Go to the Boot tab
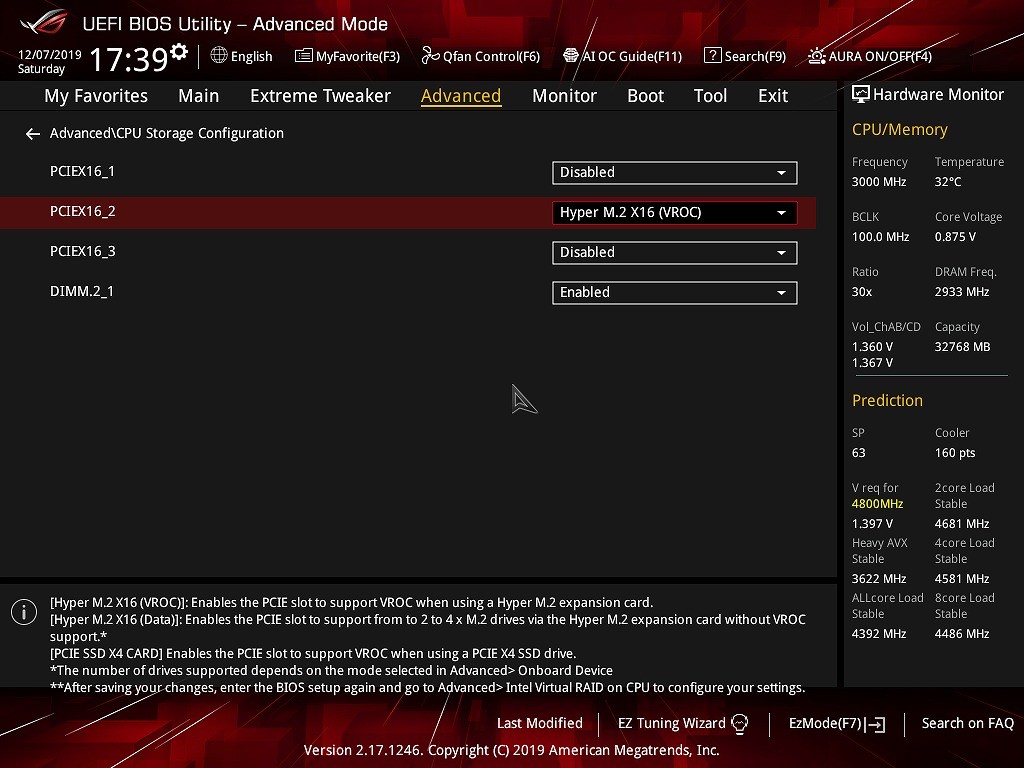 [x=645, y=96]
